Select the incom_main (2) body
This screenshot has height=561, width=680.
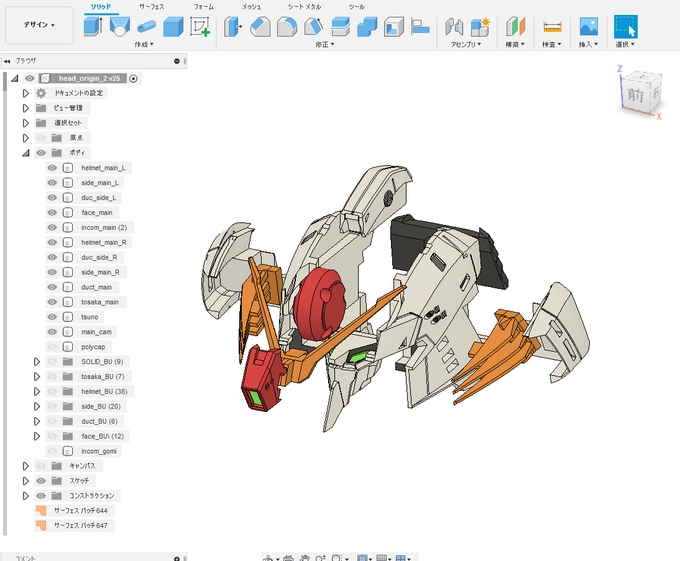(x=104, y=228)
